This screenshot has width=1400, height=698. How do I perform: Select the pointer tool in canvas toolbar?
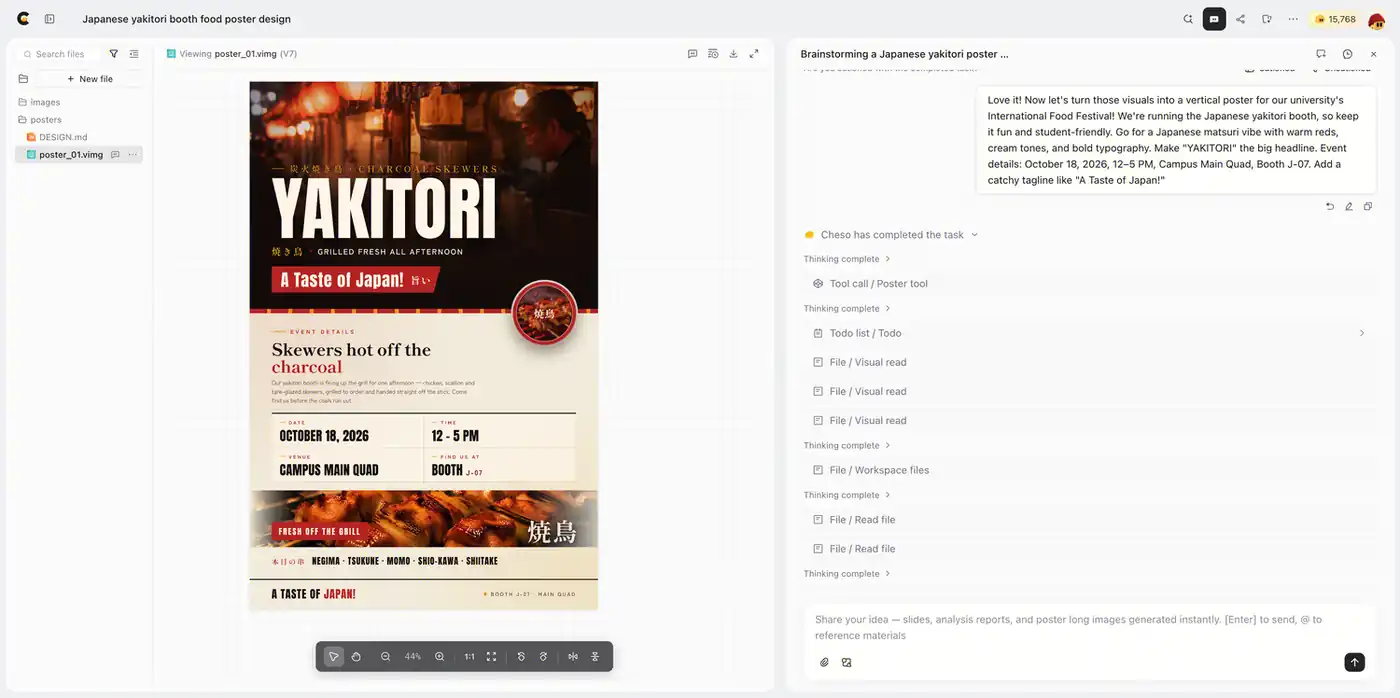click(333, 657)
